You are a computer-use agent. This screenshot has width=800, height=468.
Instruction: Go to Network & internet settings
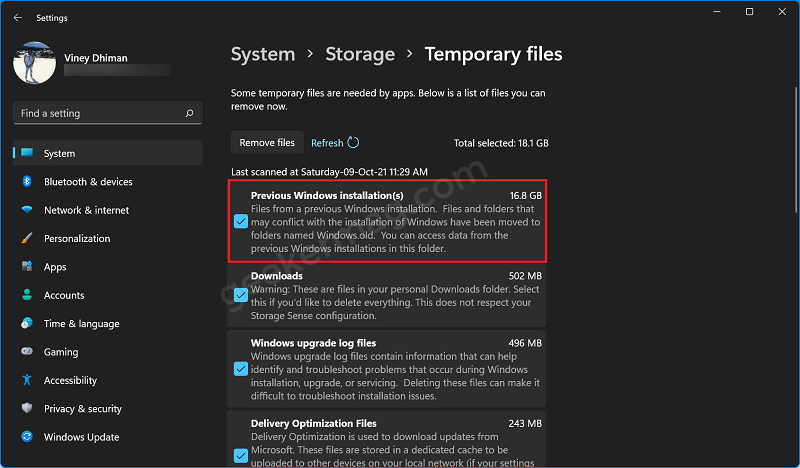(x=108, y=210)
